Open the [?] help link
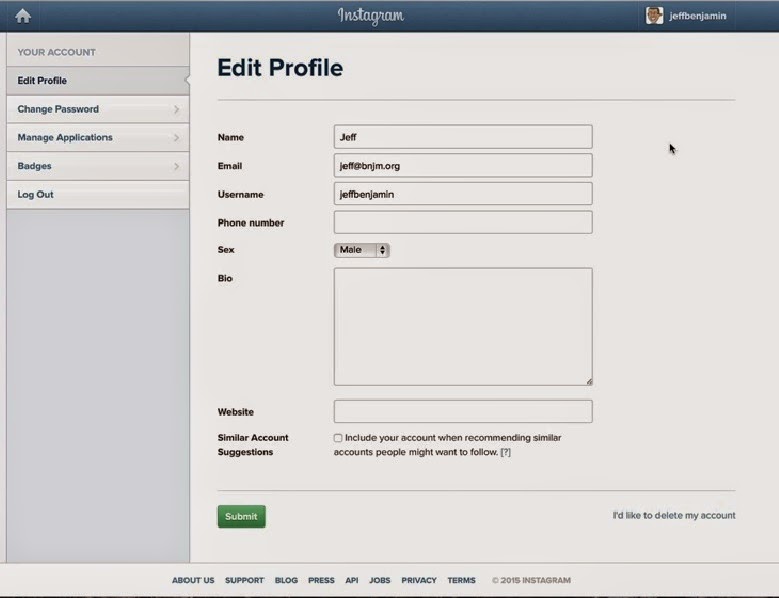Viewport: 779px width, 598px height. point(505,452)
